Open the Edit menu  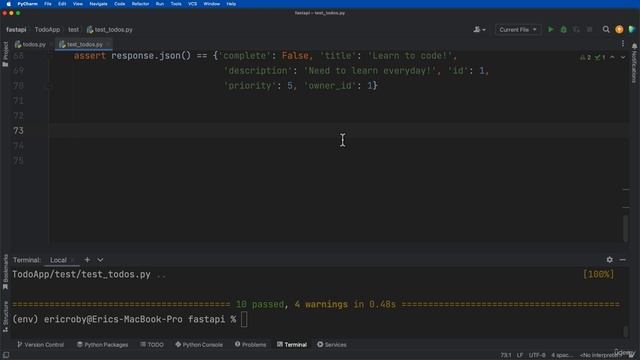coord(62,4)
